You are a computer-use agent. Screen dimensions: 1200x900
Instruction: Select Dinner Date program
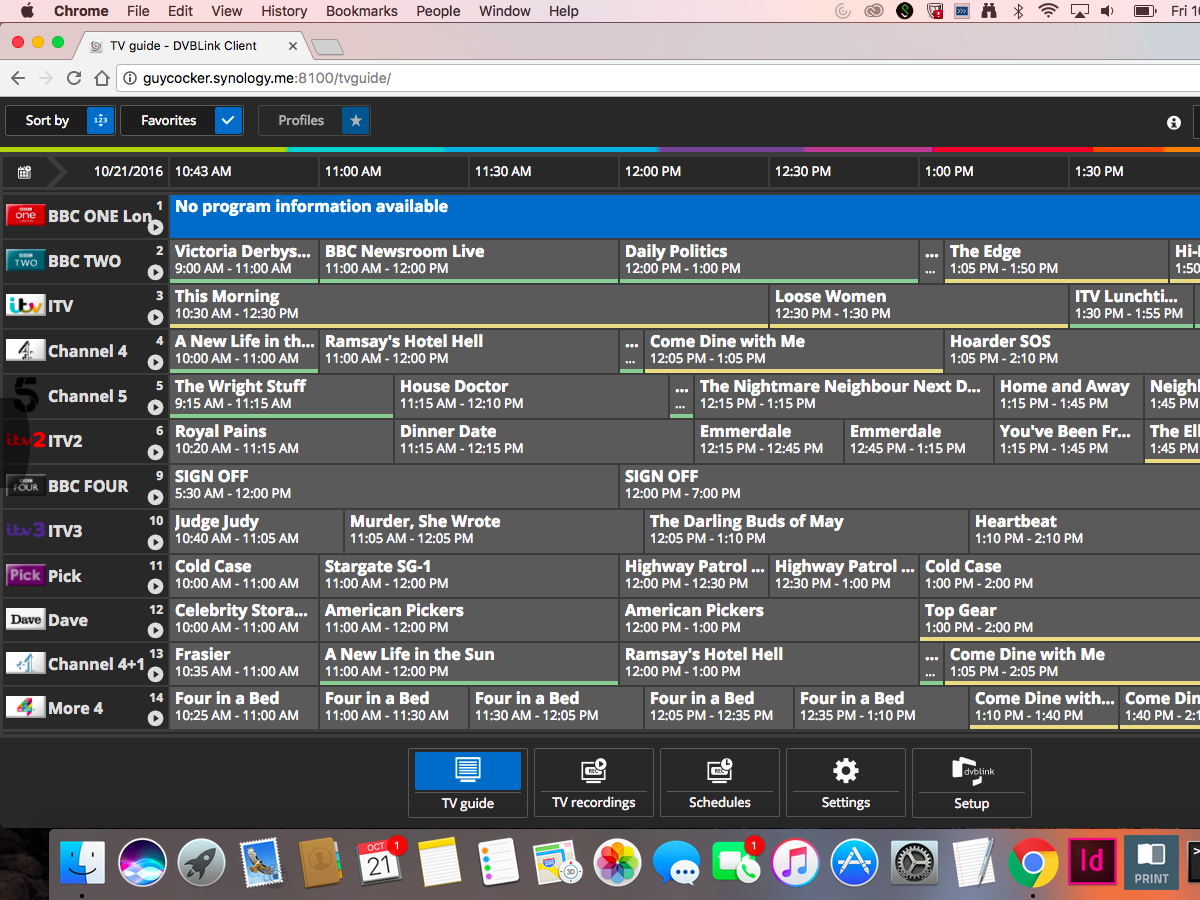[544, 440]
